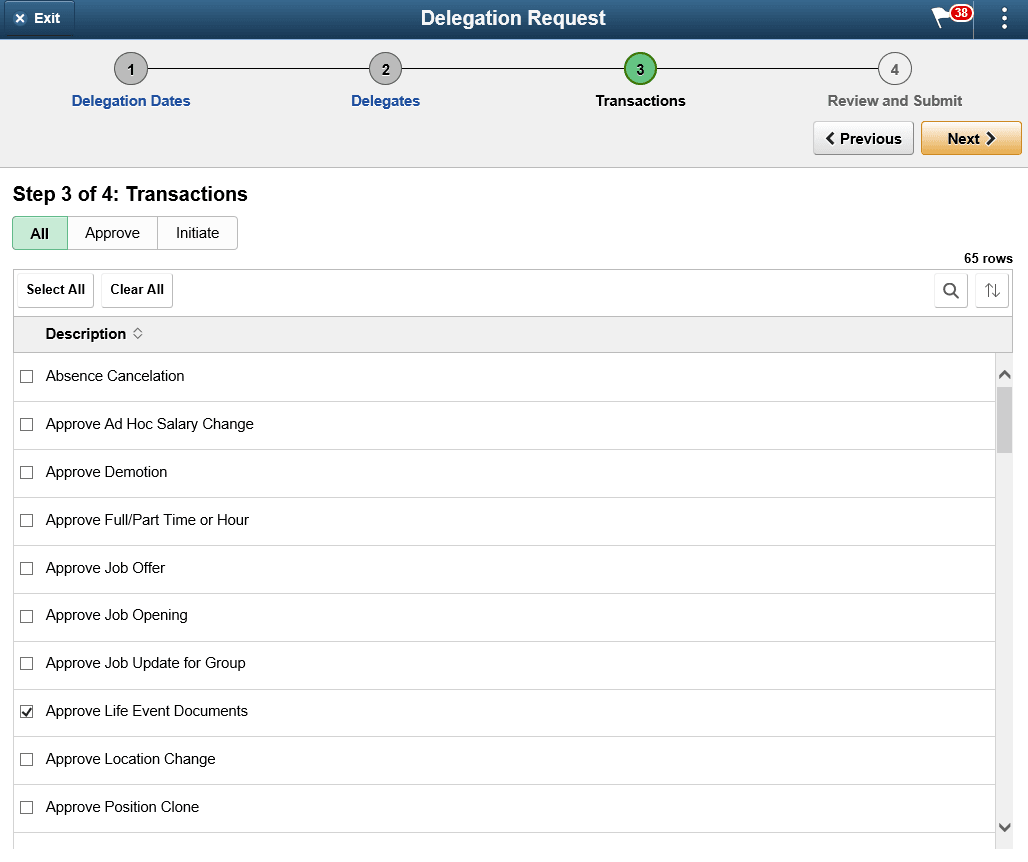Switch to the Initiate tab
Screen dimensions: 1028x862
point(197,233)
